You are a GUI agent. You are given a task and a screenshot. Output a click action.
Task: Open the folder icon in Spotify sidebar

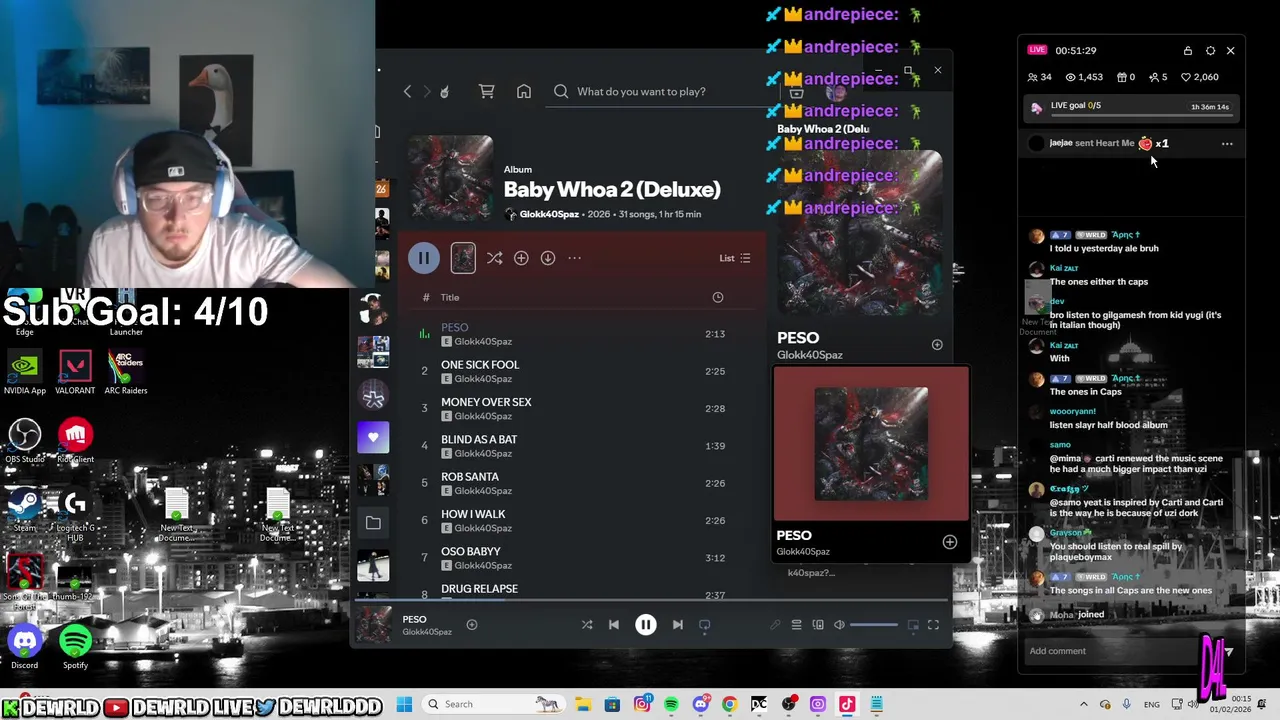pos(373,522)
